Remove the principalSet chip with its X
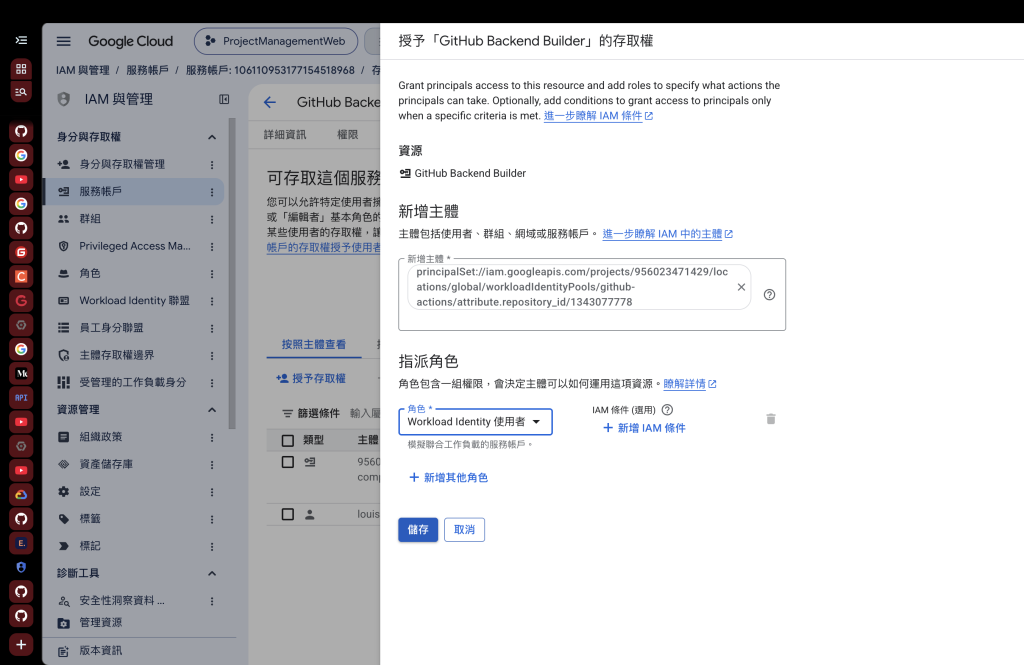The height and width of the screenshot is (665, 1024). (741, 287)
